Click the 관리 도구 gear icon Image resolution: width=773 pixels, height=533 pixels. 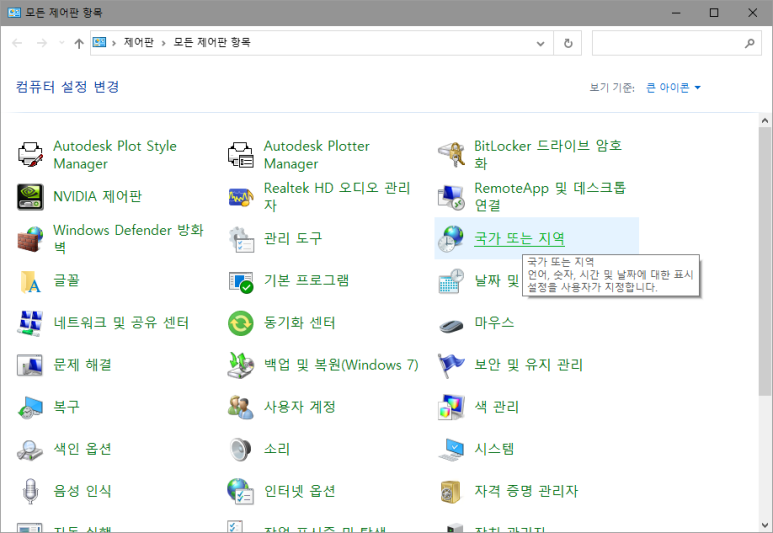pos(241,239)
